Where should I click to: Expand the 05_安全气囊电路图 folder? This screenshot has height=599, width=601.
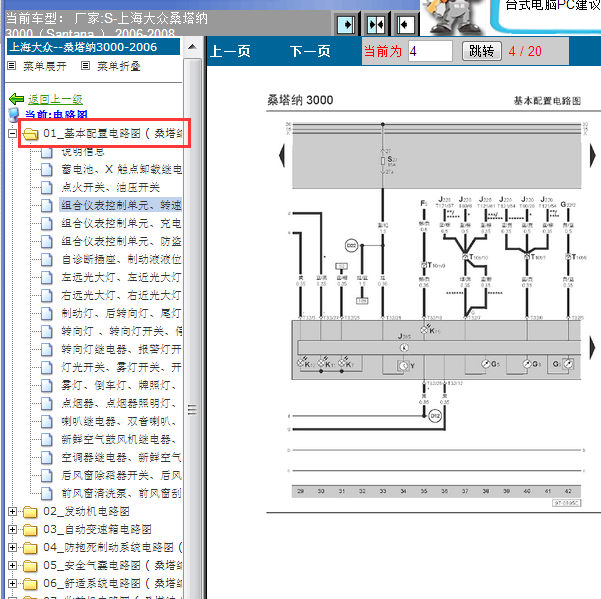tap(12, 566)
